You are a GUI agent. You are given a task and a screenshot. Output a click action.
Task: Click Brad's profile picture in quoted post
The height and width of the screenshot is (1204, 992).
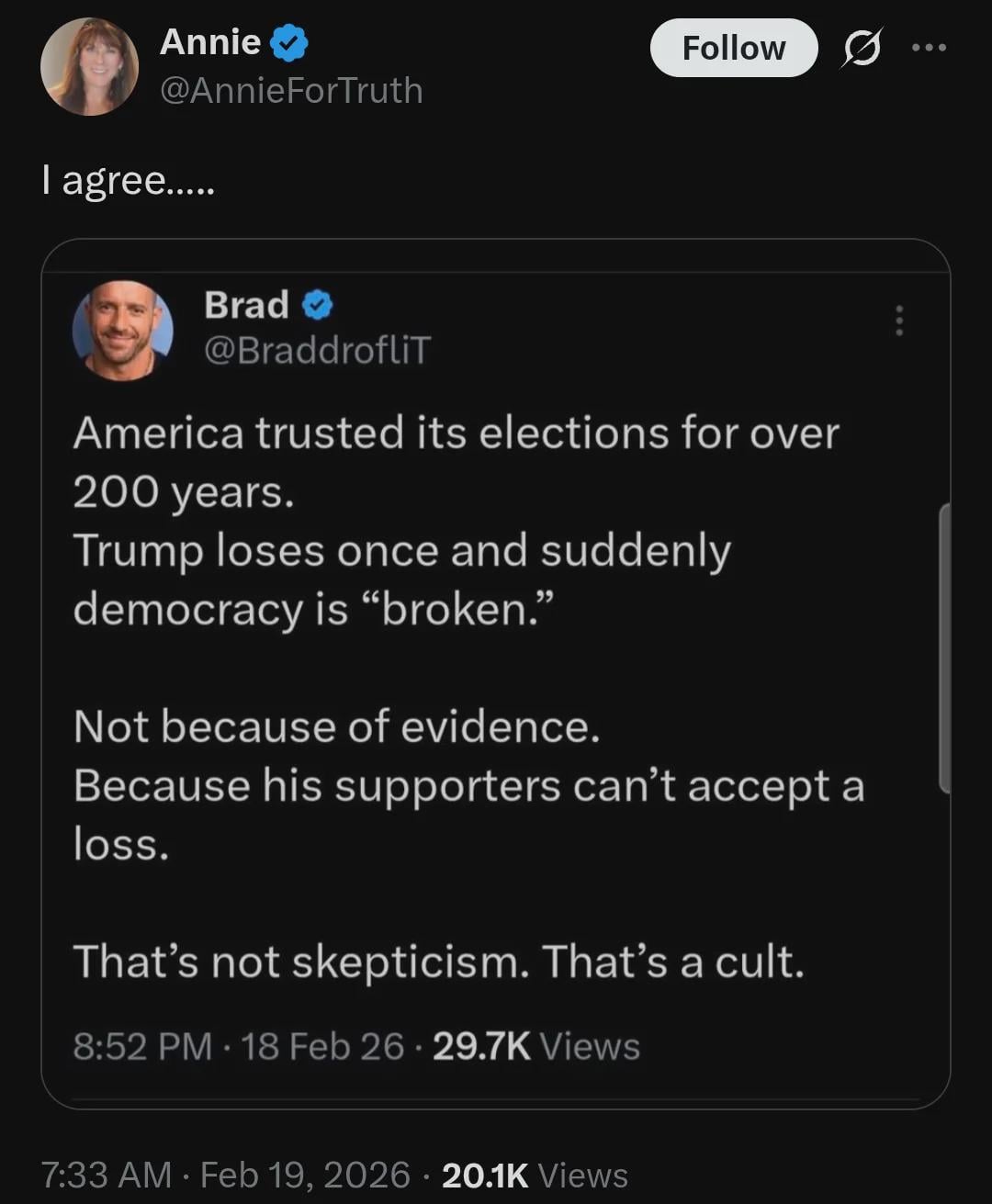pos(122,331)
